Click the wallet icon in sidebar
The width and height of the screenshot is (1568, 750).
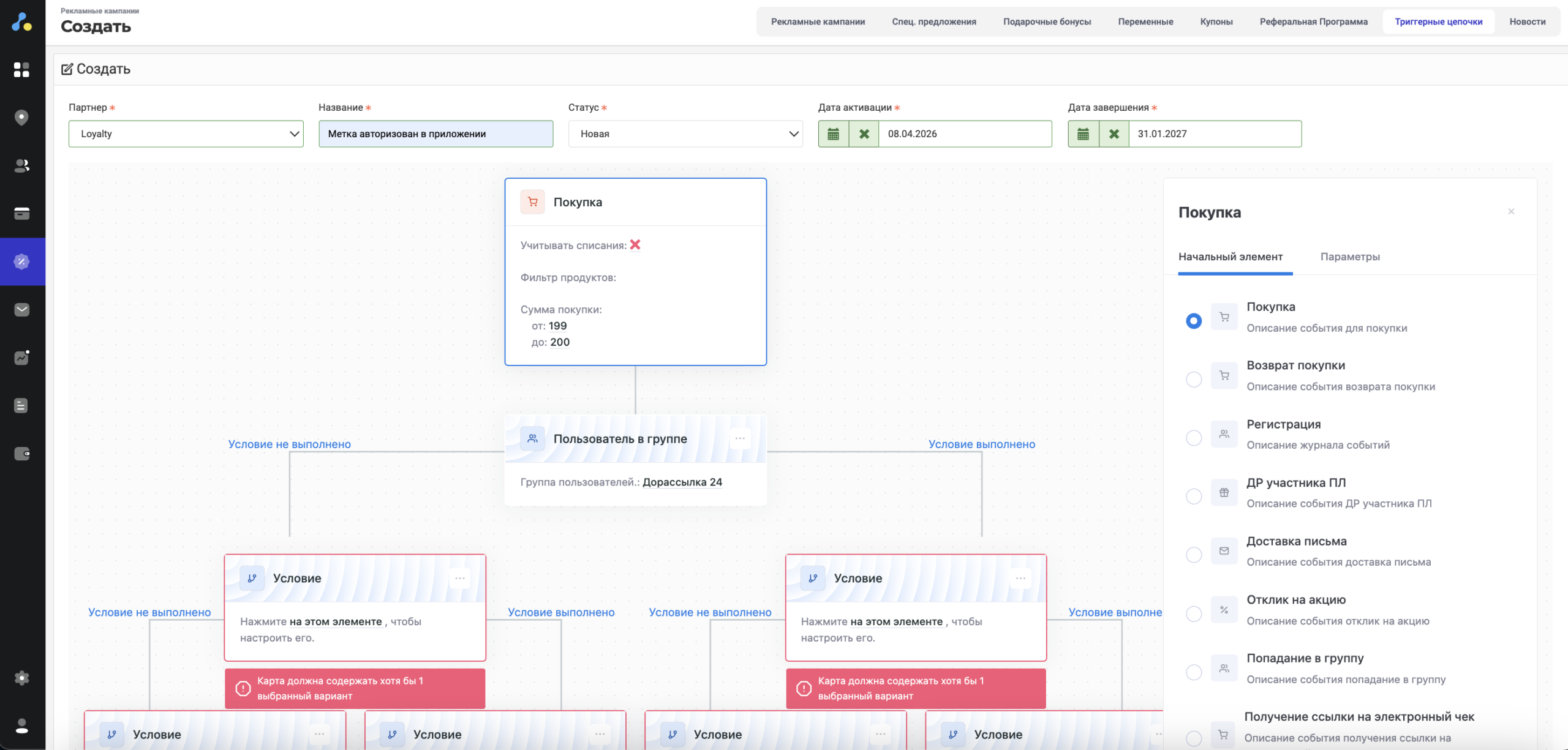point(21,454)
